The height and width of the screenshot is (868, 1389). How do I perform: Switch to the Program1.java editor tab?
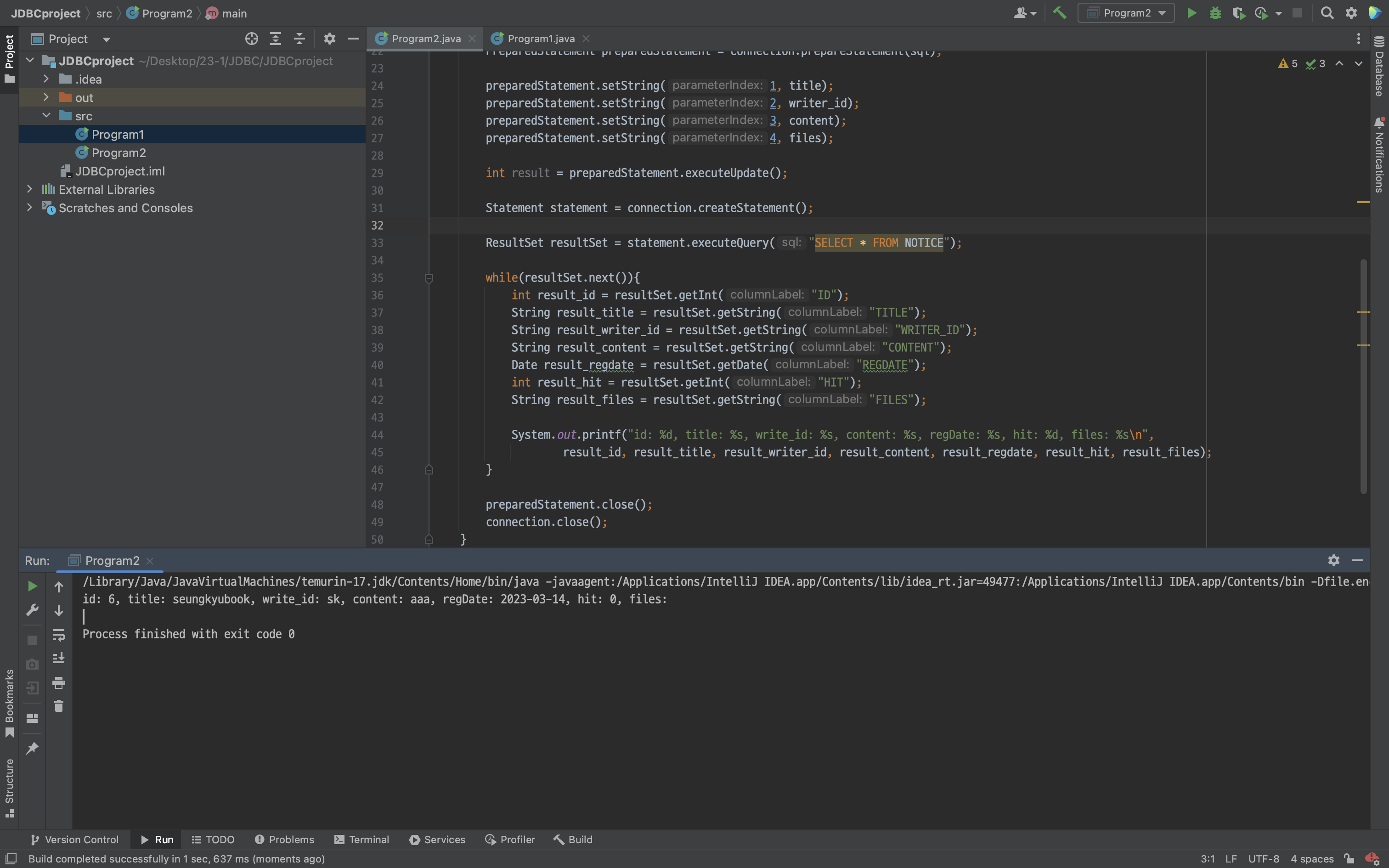[540, 39]
